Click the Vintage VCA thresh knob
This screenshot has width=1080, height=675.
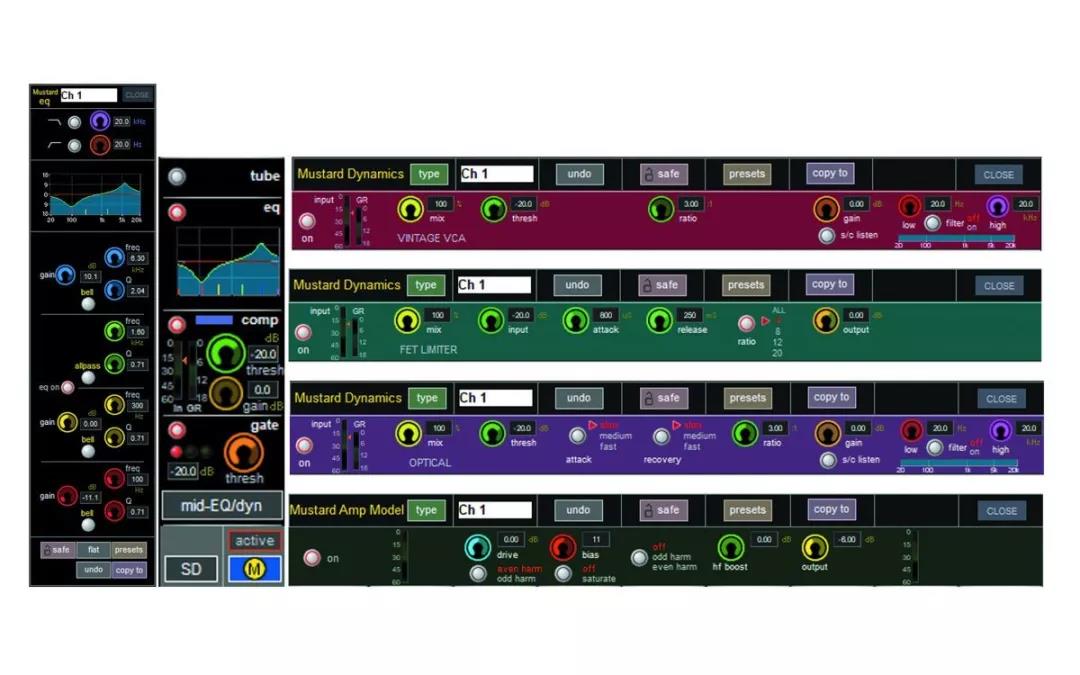coord(493,209)
